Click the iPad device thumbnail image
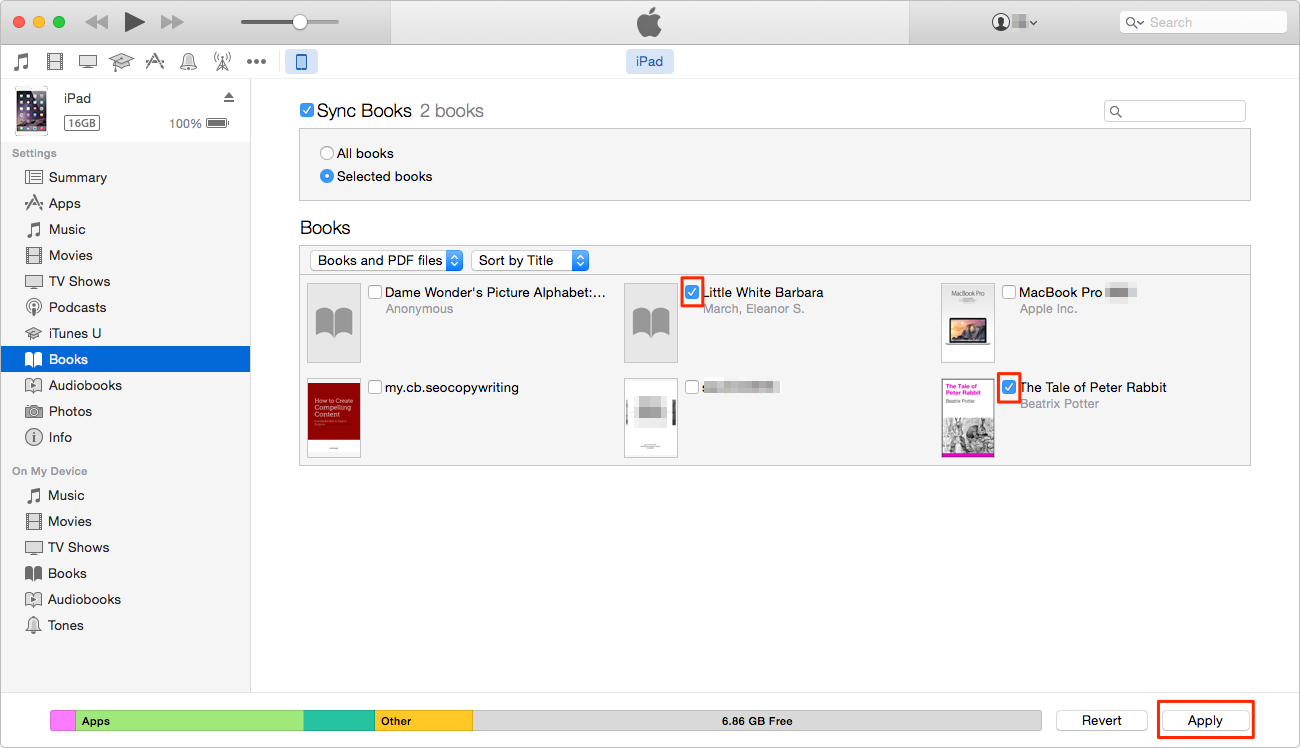Image resolution: width=1300 pixels, height=748 pixels. click(x=31, y=110)
